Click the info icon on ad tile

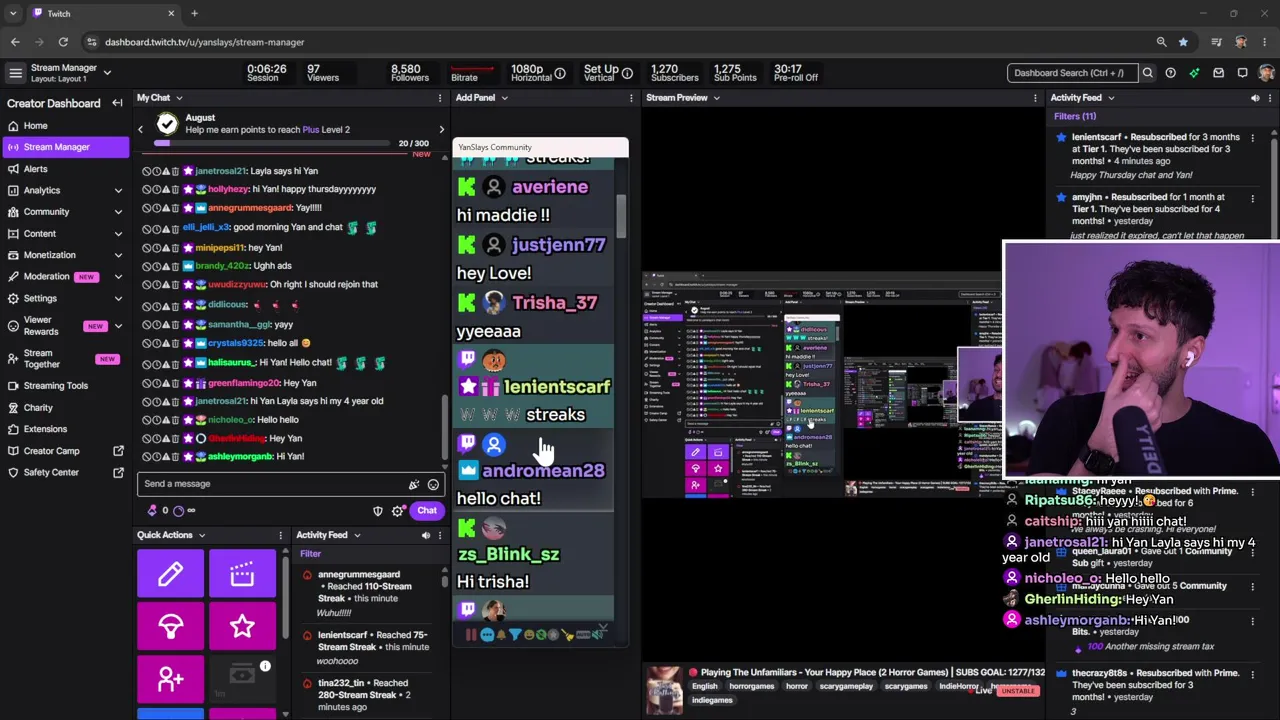click(x=265, y=666)
